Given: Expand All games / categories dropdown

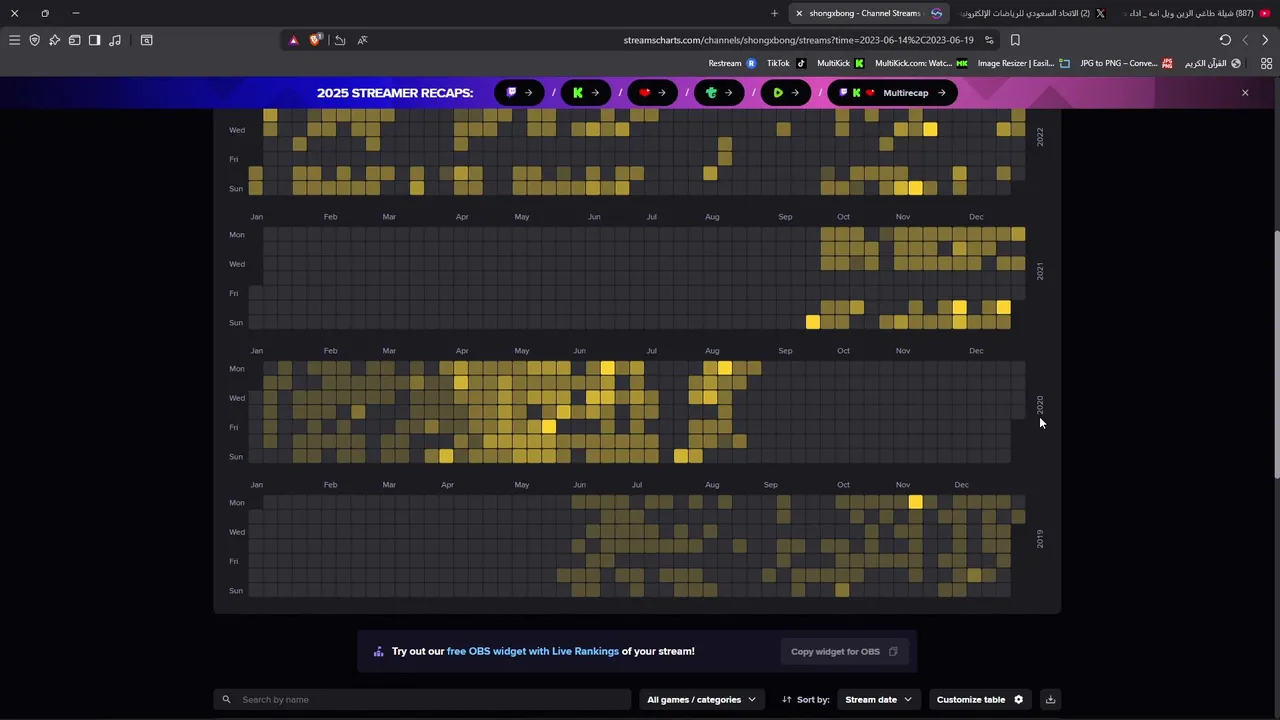Looking at the screenshot, I should [701, 699].
